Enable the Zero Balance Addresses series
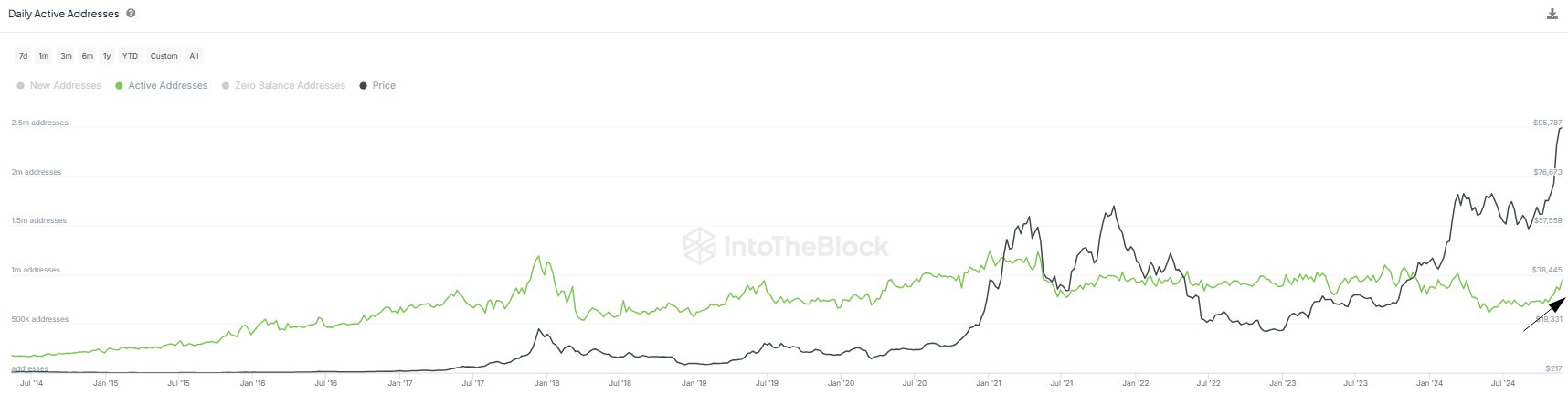The image size is (1568, 395). 283,85
